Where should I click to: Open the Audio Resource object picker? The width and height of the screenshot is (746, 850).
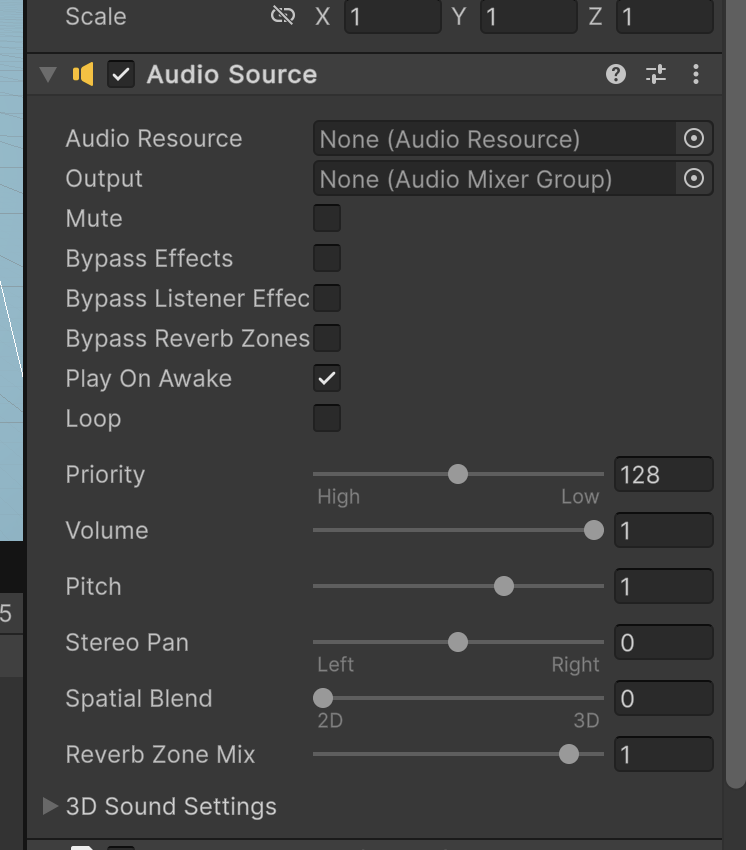(x=694, y=138)
